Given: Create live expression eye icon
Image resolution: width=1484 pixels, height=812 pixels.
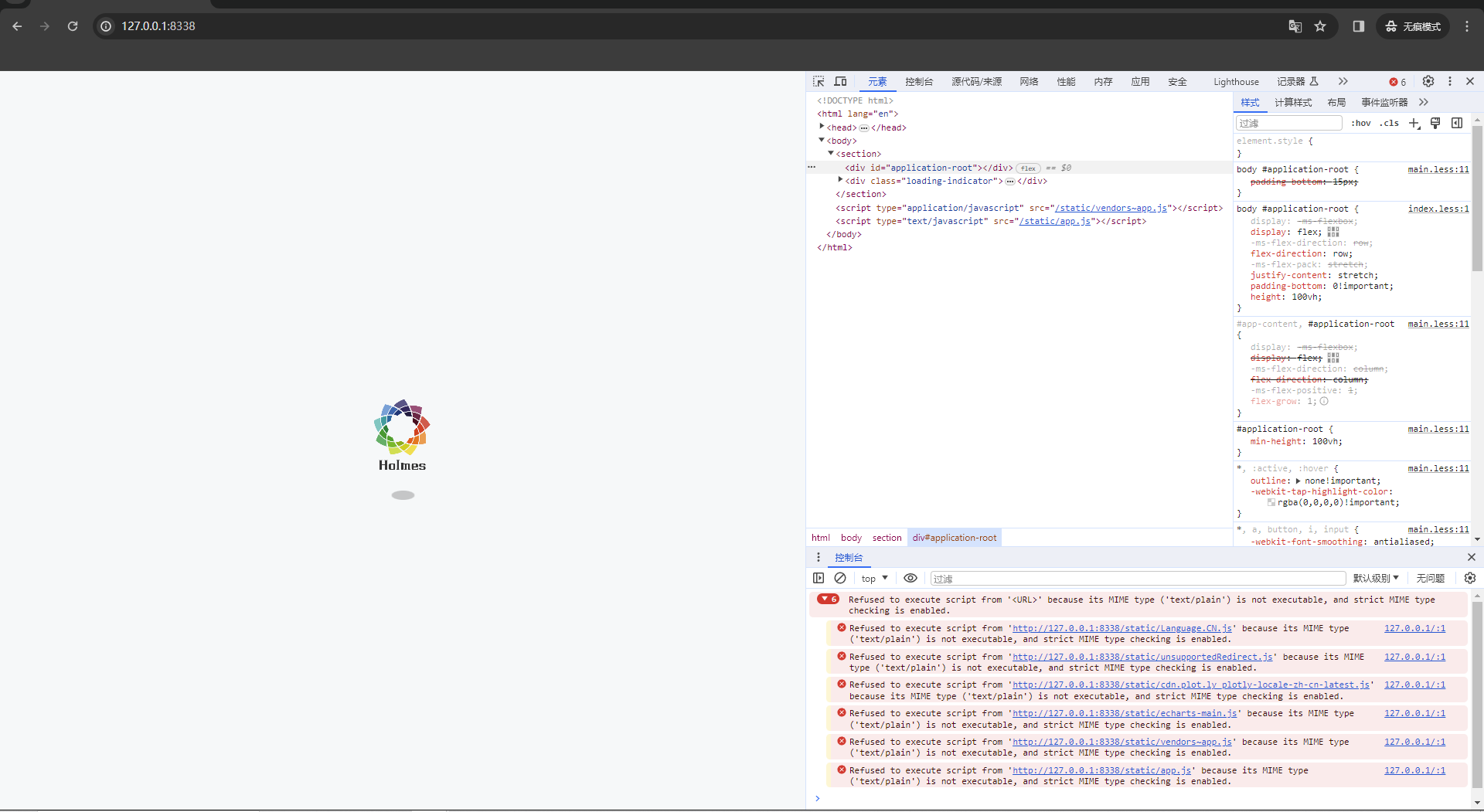Looking at the screenshot, I should (x=910, y=578).
